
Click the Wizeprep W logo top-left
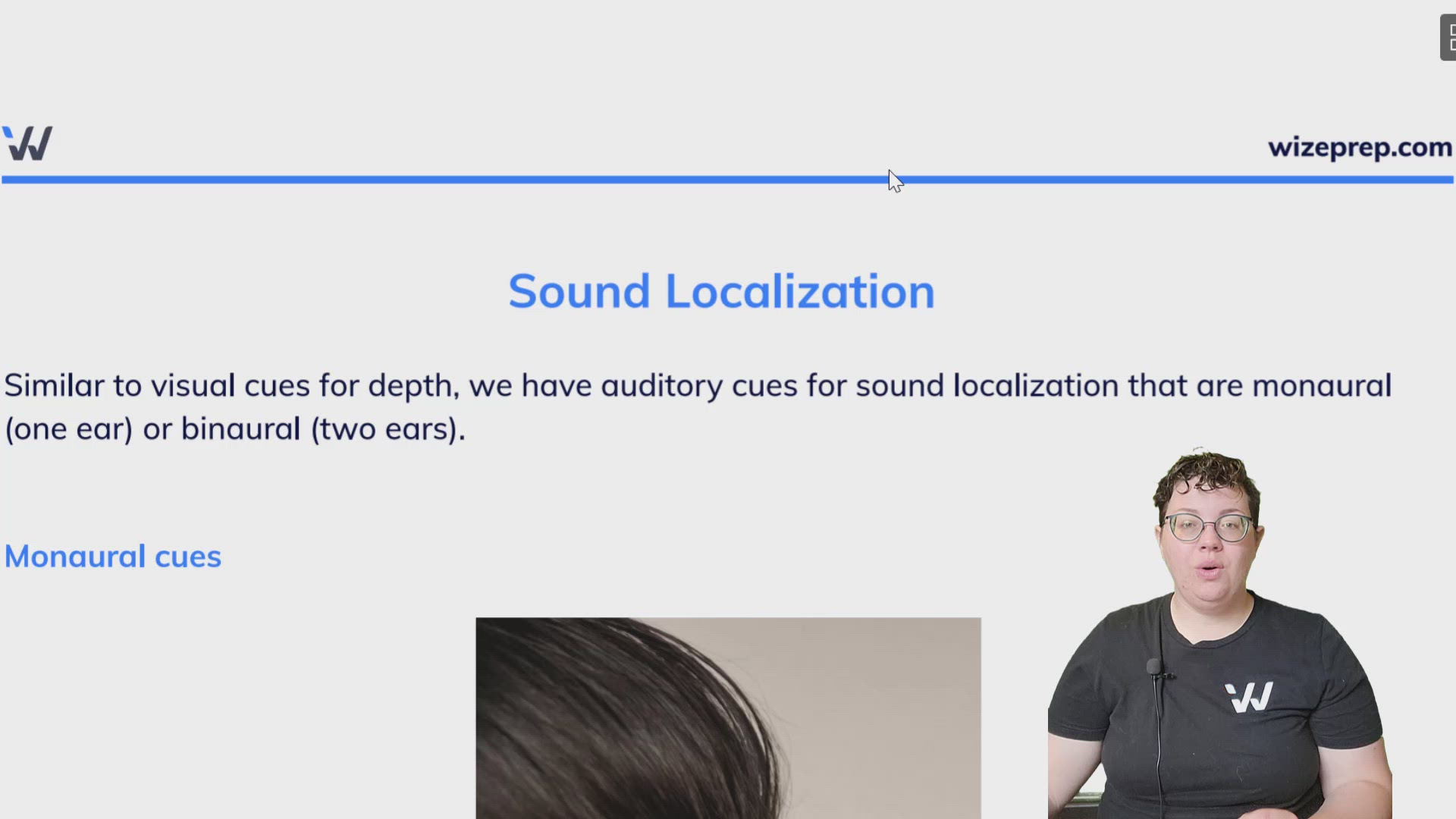coord(27,143)
